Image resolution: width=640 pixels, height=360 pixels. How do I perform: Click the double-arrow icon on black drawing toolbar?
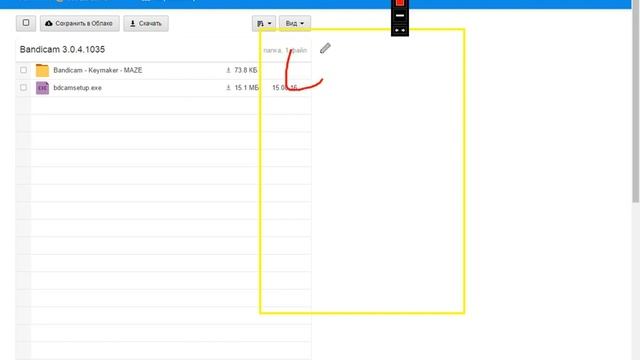click(x=400, y=30)
